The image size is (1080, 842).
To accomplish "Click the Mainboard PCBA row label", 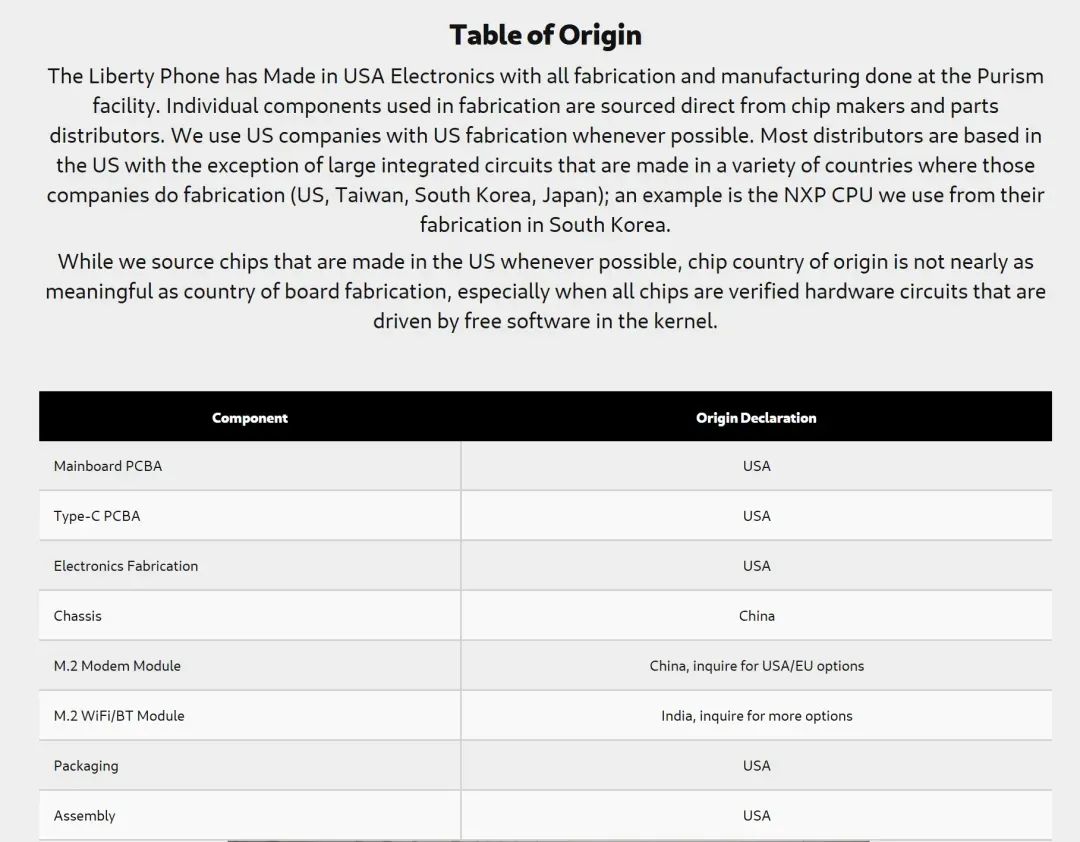I will [108, 466].
